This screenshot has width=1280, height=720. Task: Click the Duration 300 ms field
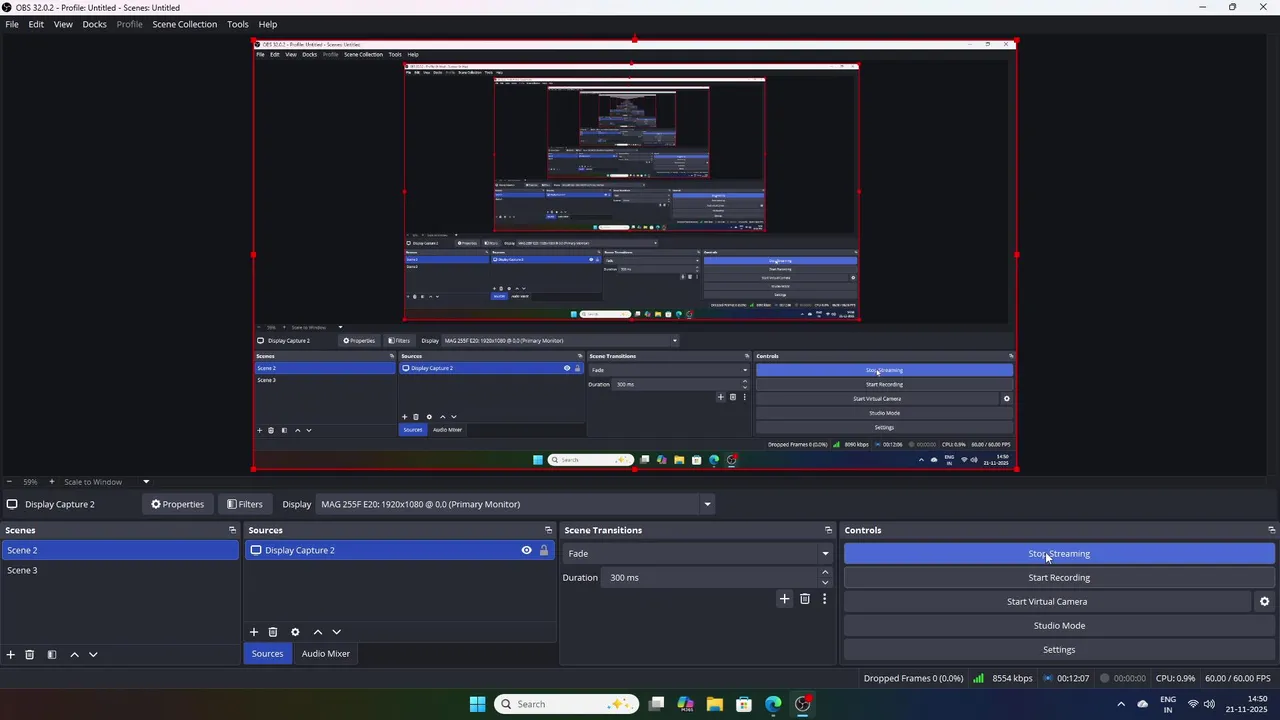(x=711, y=578)
